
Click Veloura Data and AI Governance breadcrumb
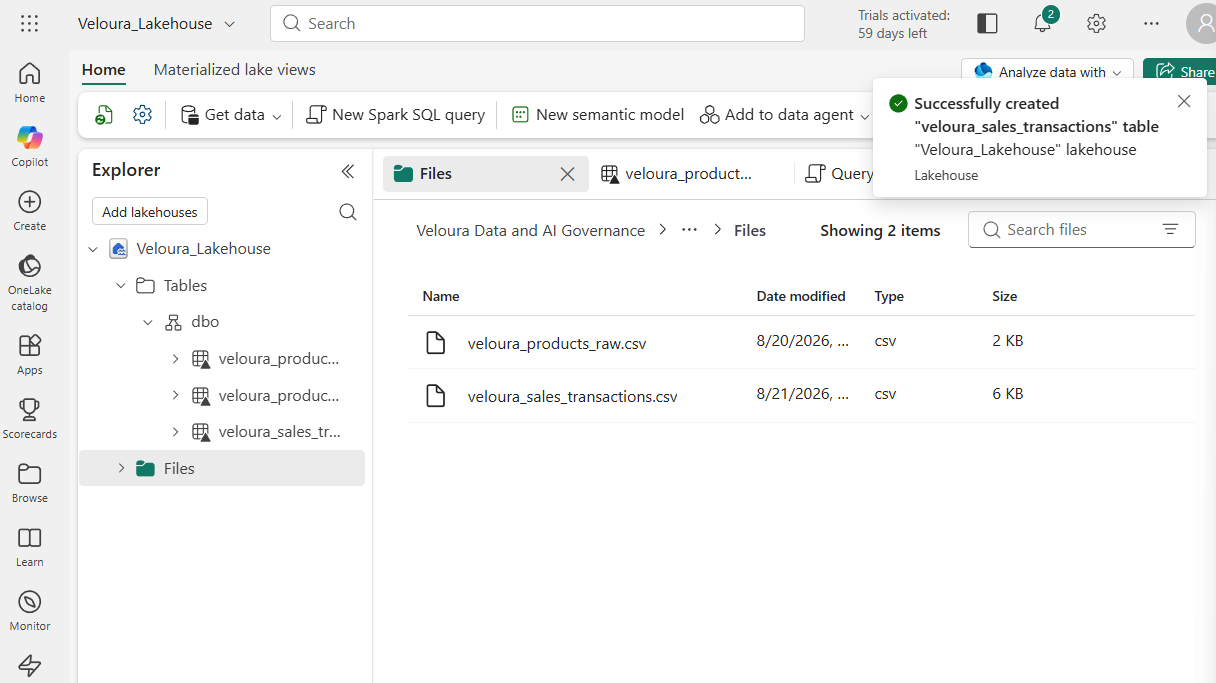coord(530,230)
